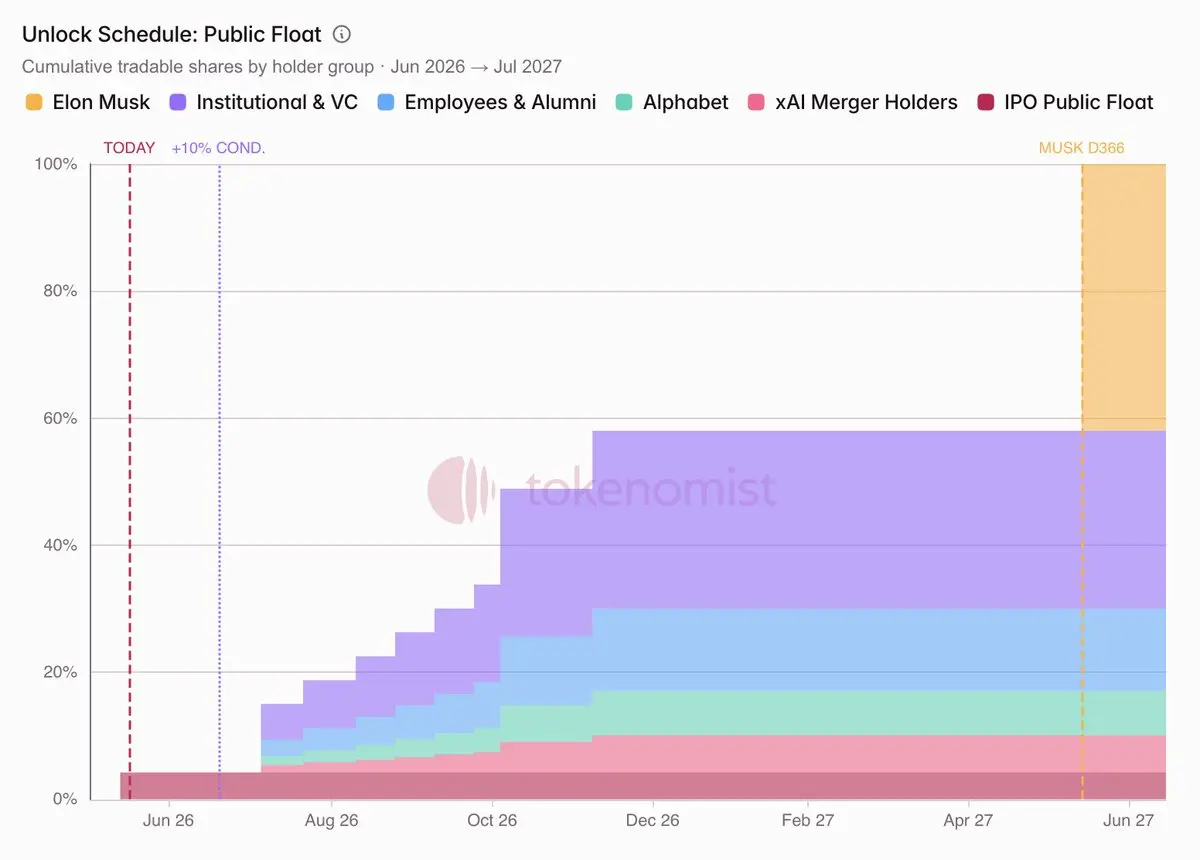This screenshot has height=860, width=1200.
Task: Toggle the Alphabet legend entry
Action: pyautogui.click(x=672, y=102)
